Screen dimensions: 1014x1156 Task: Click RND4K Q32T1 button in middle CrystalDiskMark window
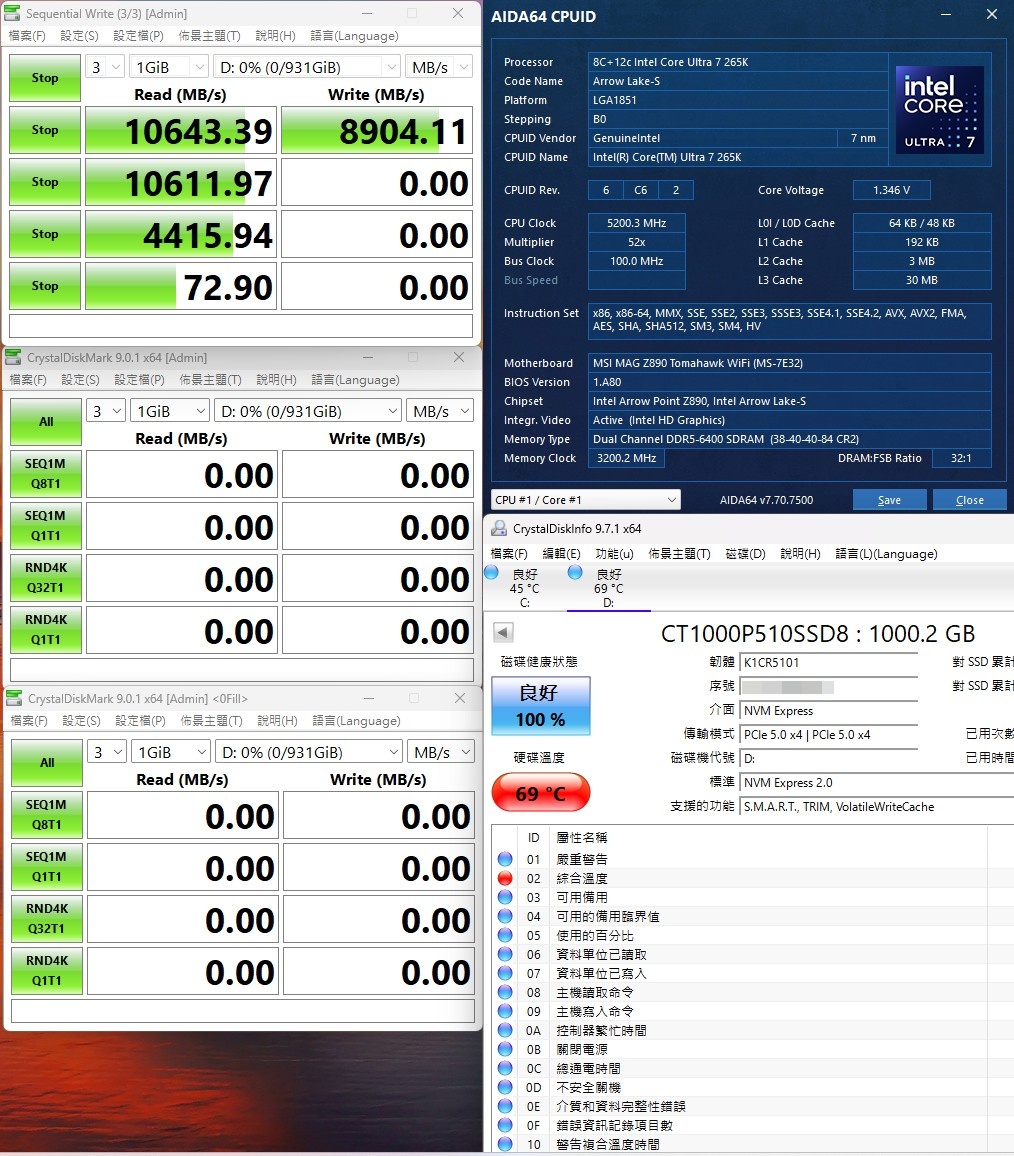46,577
